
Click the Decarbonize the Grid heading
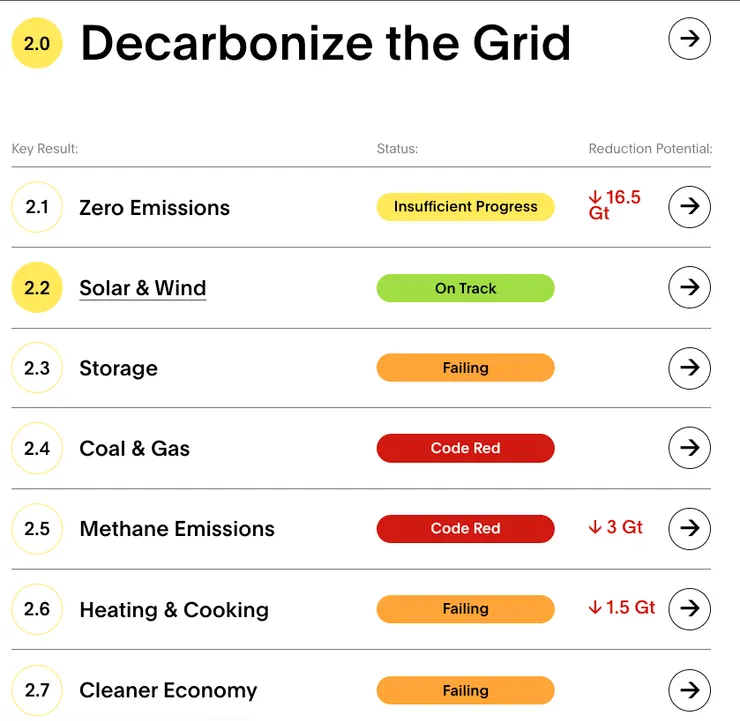tap(325, 43)
